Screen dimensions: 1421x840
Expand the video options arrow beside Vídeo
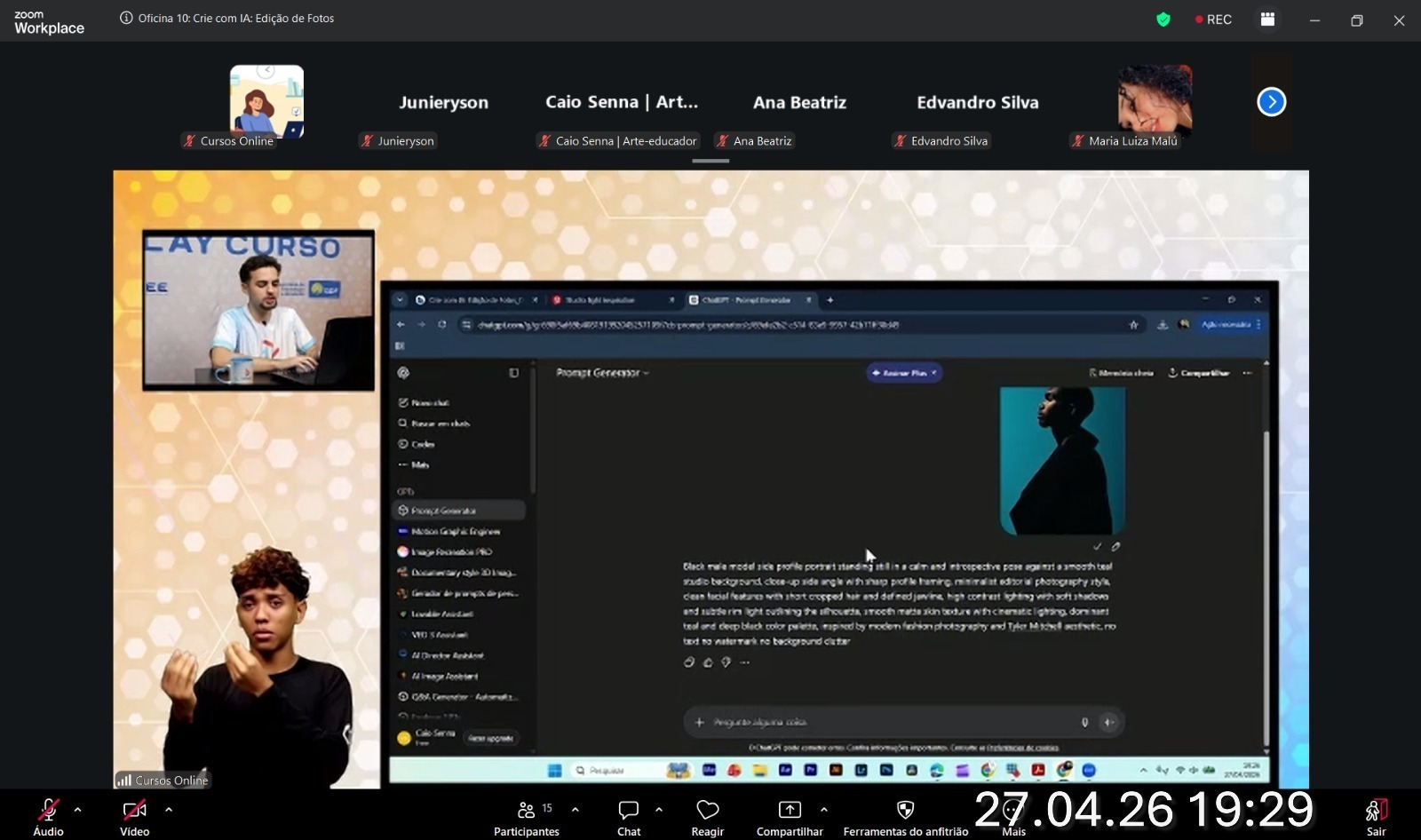tap(169, 810)
